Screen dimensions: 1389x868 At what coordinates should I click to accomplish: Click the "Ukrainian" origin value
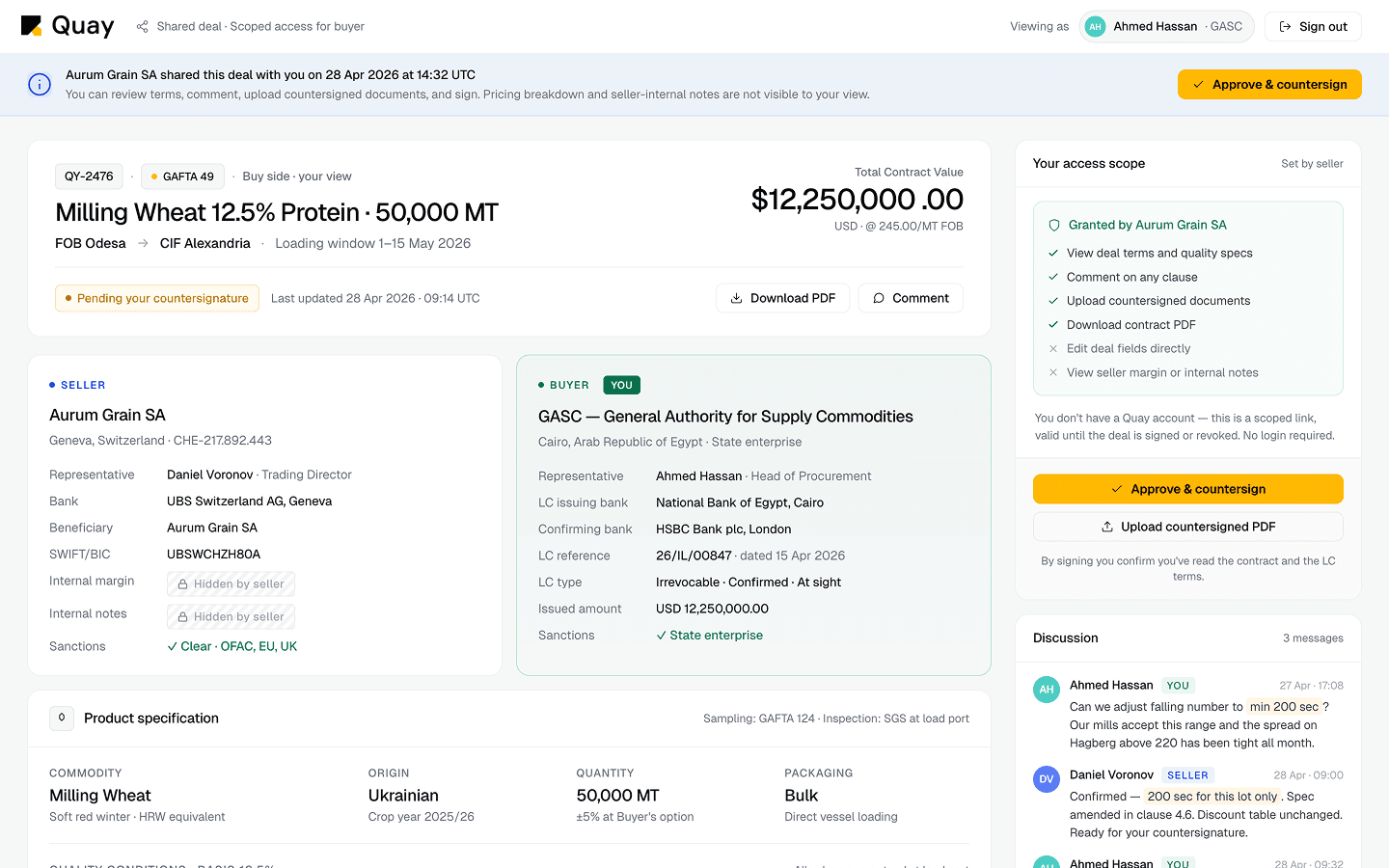pos(403,796)
